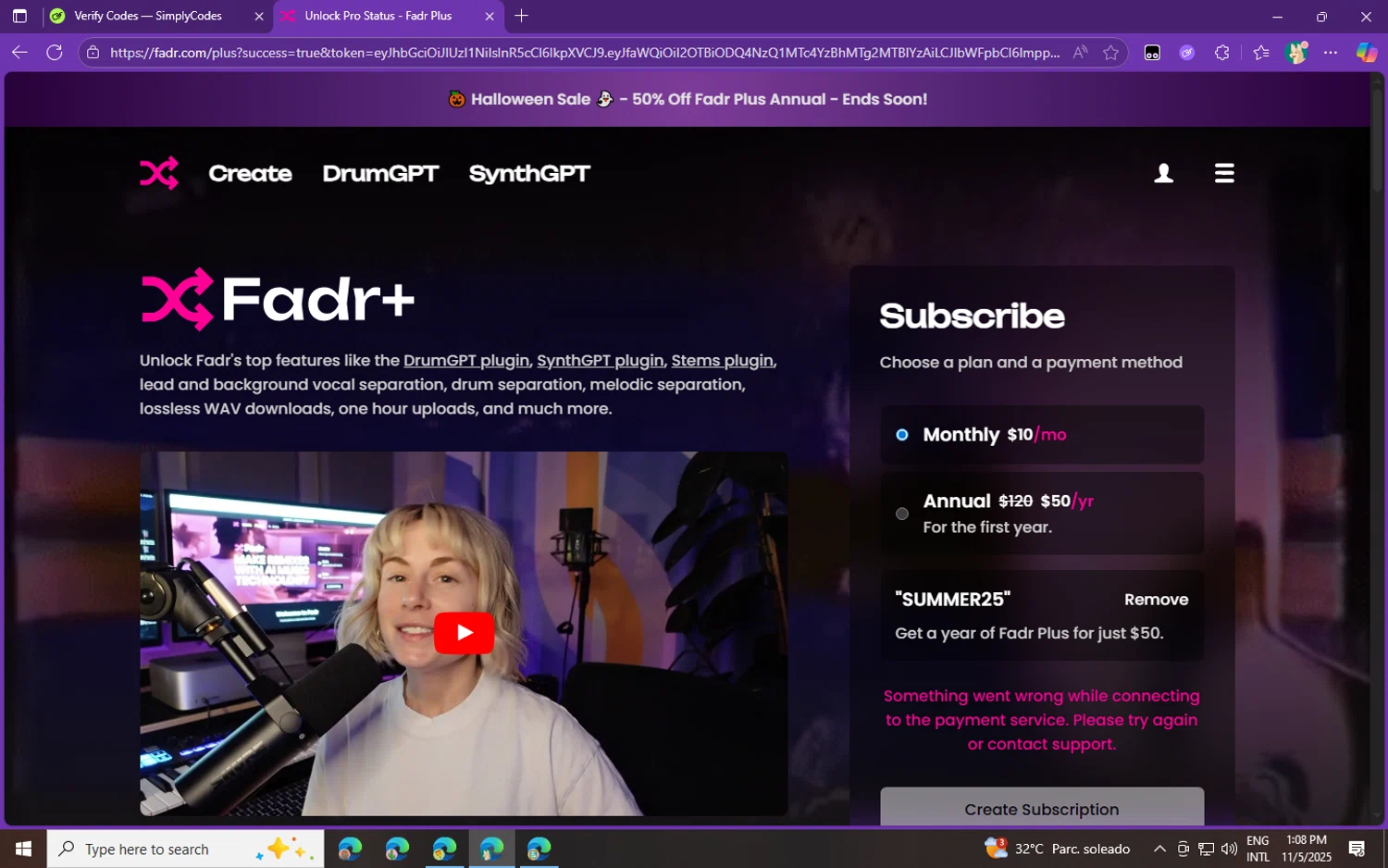Play the YouTube video
The image size is (1388, 868).
464,633
